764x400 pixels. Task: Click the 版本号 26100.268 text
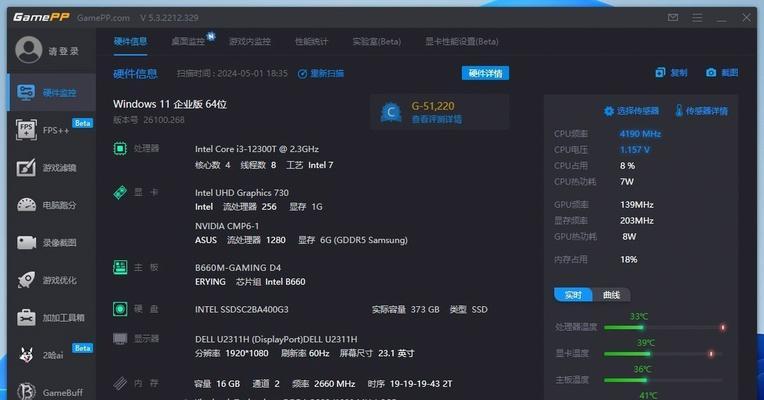click(x=149, y=120)
